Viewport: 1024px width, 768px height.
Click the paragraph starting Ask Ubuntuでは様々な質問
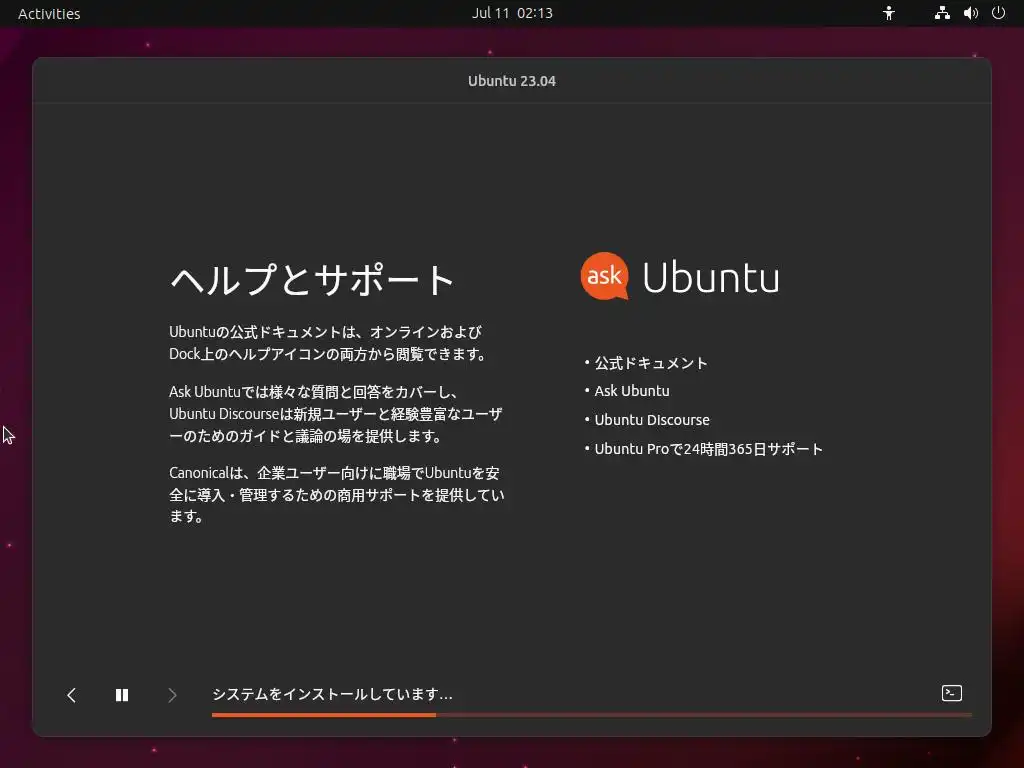pyautogui.click(x=336, y=414)
